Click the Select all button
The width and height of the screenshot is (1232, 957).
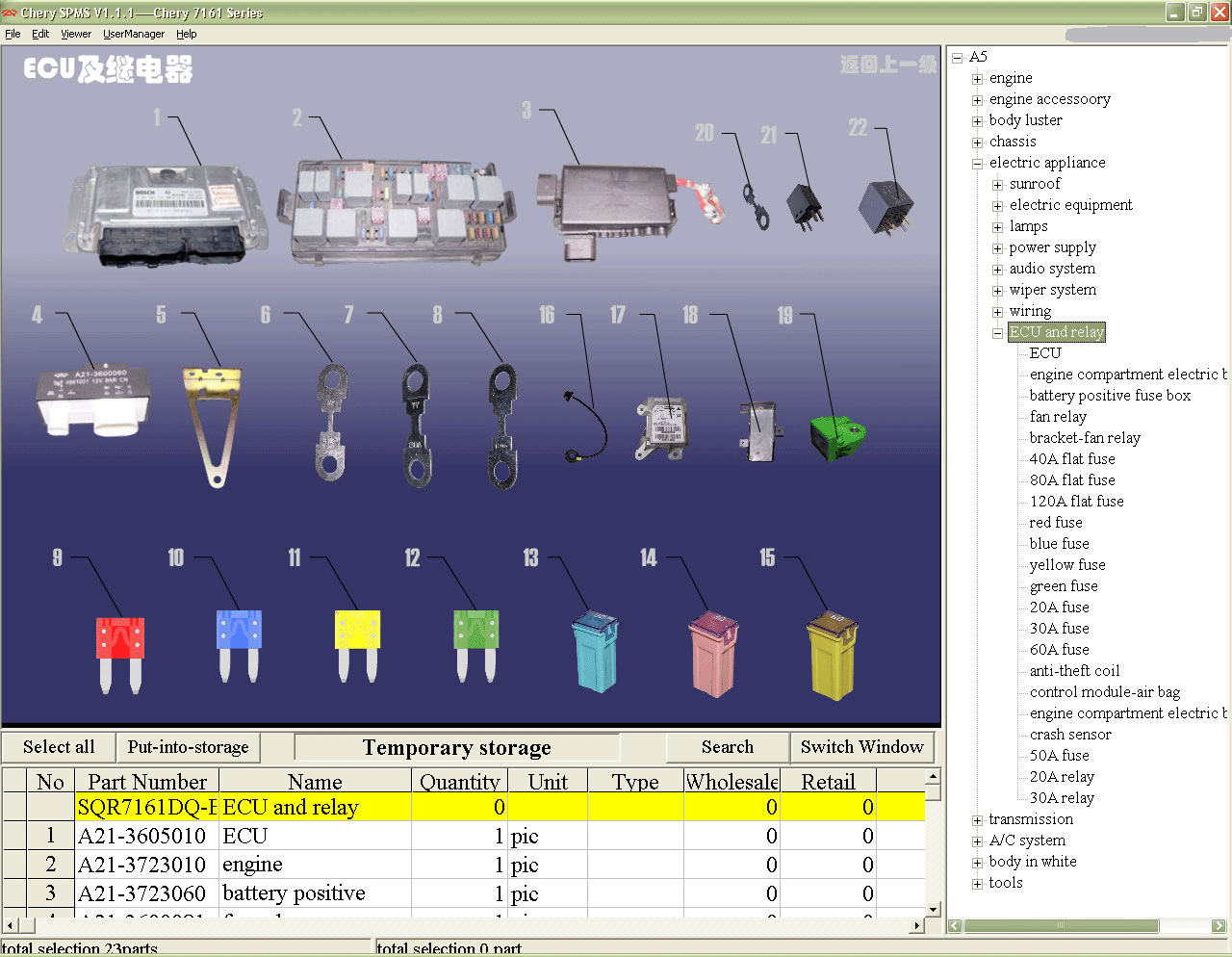click(x=59, y=747)
